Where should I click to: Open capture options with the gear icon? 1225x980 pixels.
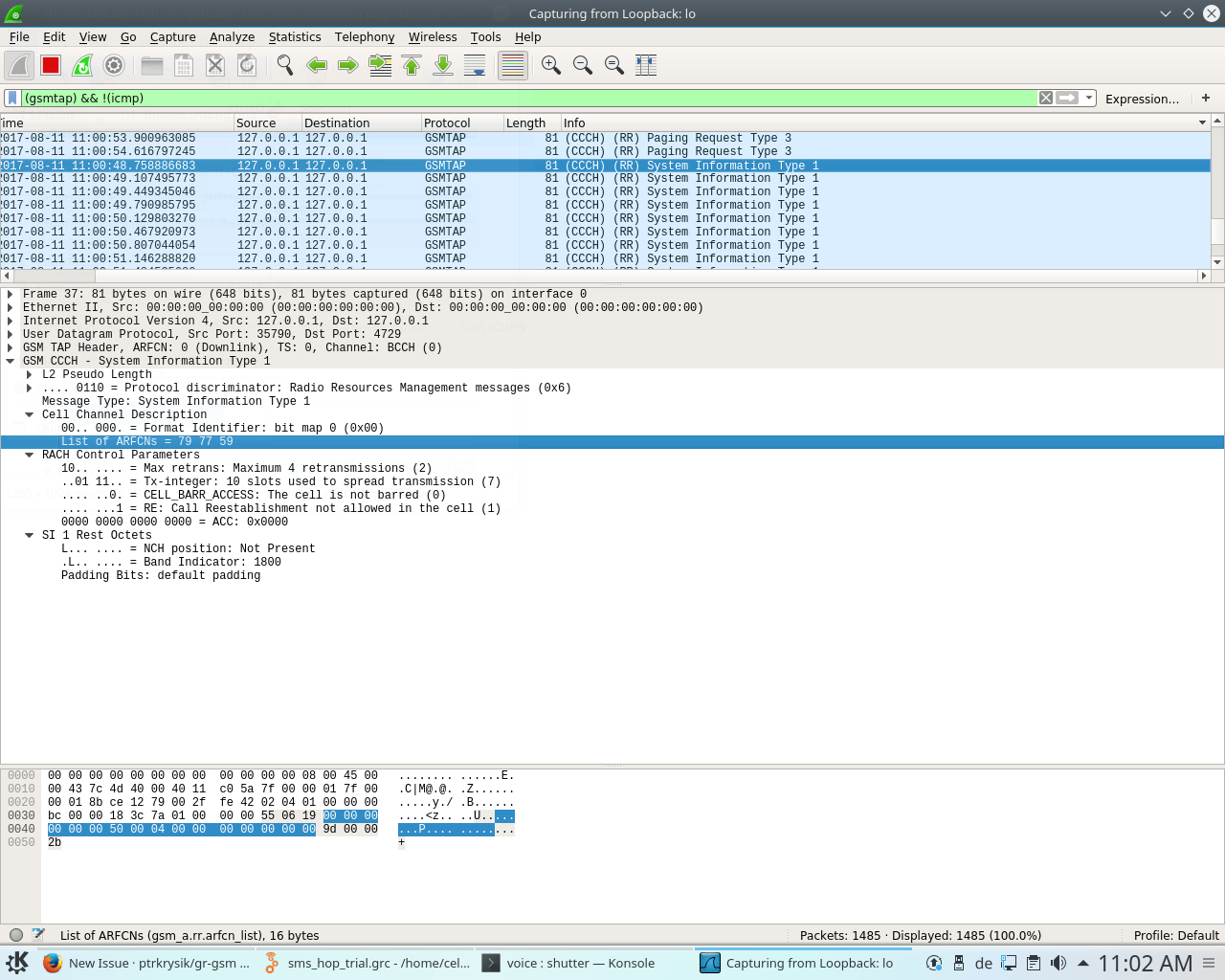click(x=115, y=65)
